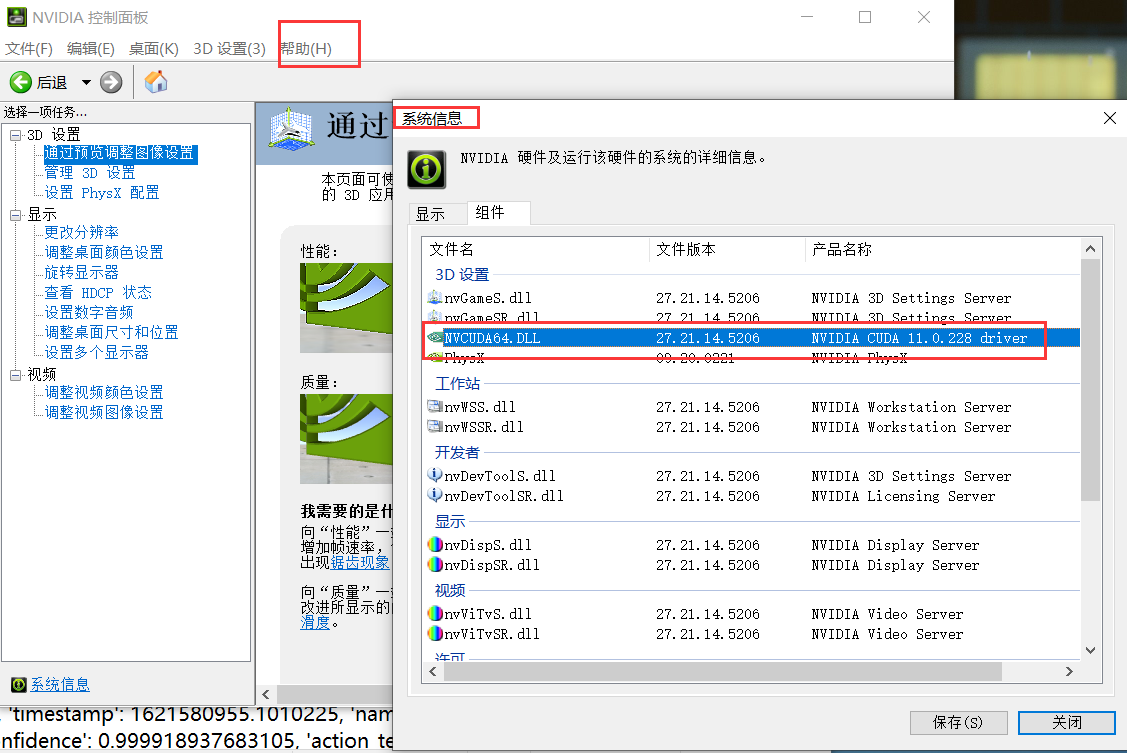Click the nvWSS.dll file icon
The image size is (1127, 753).
[x=435, y=406]
